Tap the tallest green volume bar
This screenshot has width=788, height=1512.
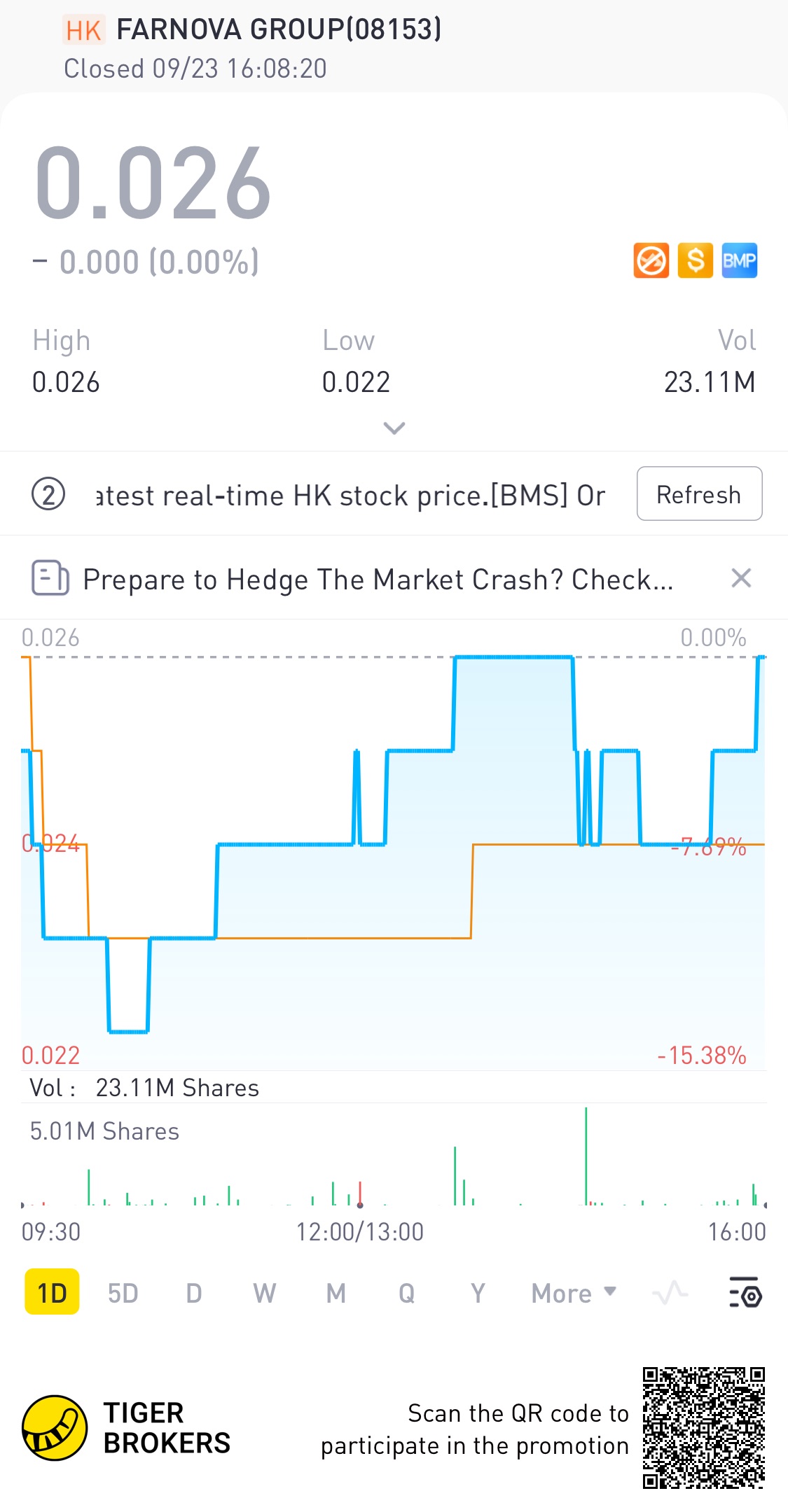tap(586, 1156)
